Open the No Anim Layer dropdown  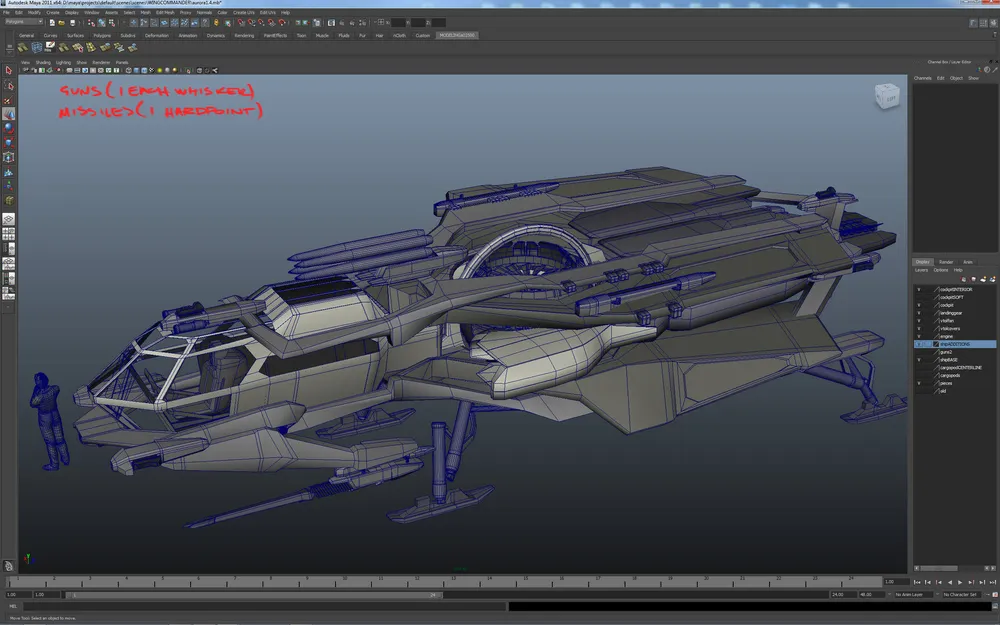click(914, 594)
